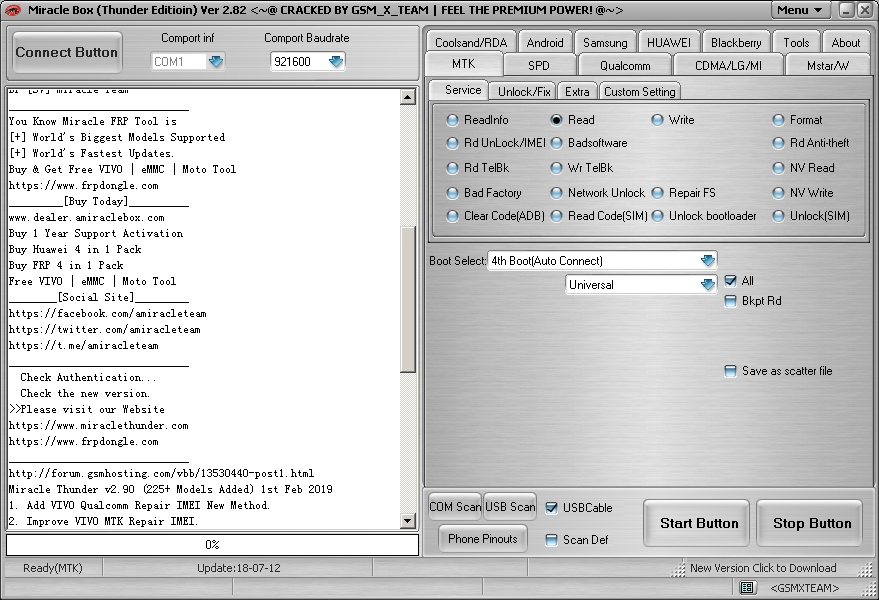Screen dimensions: 879x600
Task: Switch to the SPD tab
Action: tap(539, 65)
